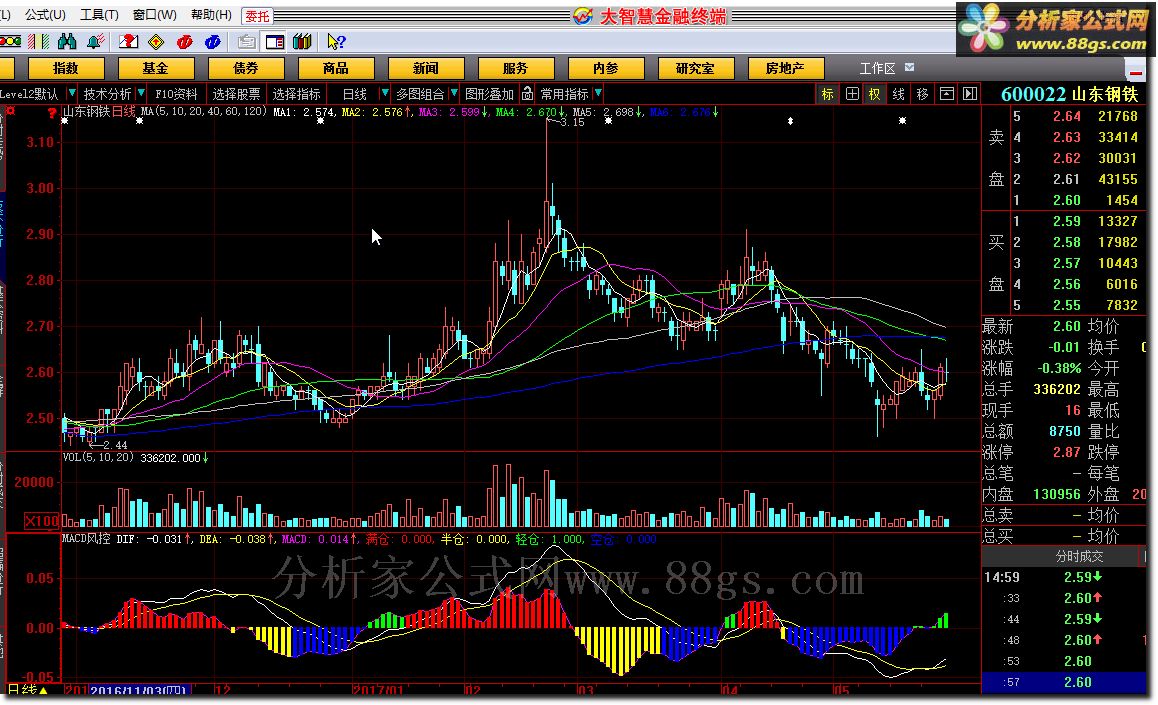This screenshot has height=705, width=1158.
Task: Open the 窗口(W) menu
Action: click(154, 15)
